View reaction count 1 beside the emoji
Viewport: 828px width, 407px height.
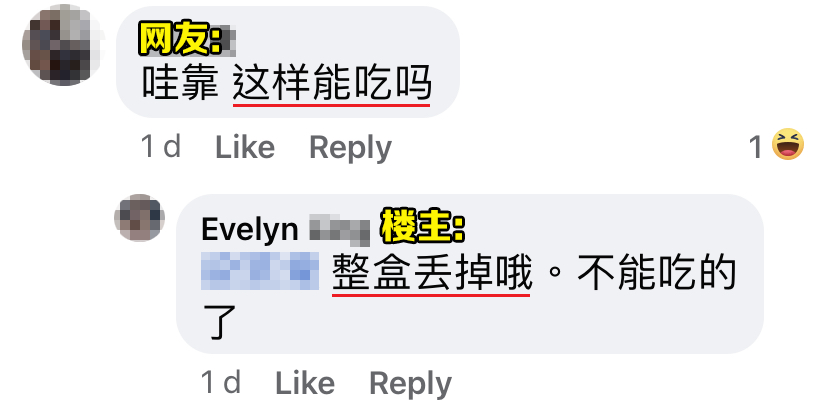(756, 147)
